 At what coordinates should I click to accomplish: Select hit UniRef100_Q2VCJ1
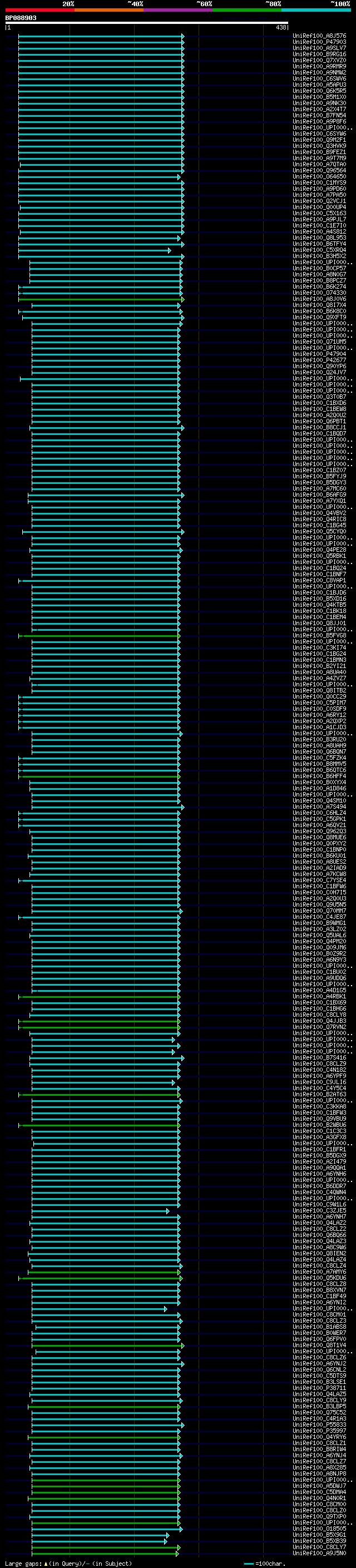tap(319, 201)
